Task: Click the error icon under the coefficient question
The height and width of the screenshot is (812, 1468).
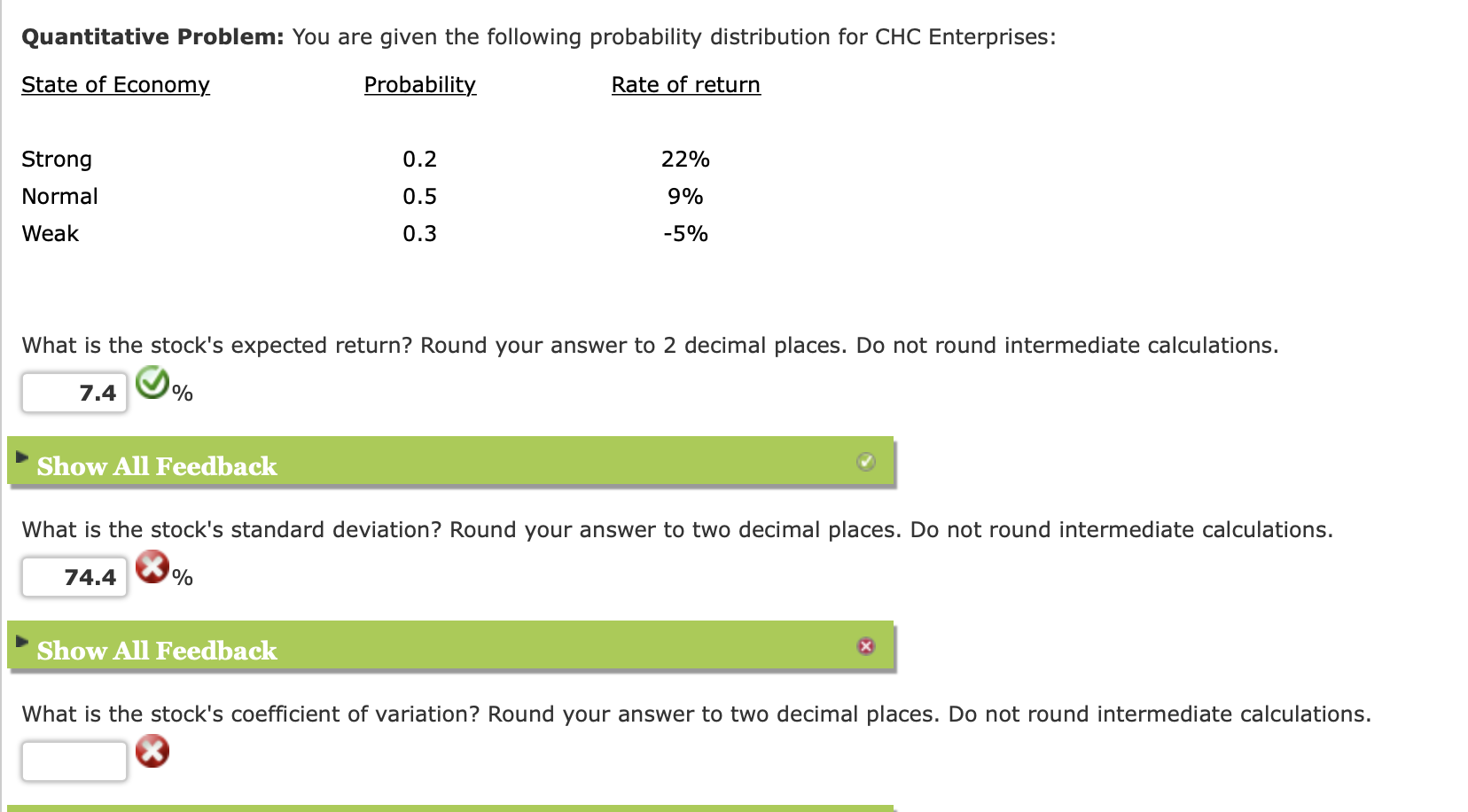Action: tap(152, 751)
